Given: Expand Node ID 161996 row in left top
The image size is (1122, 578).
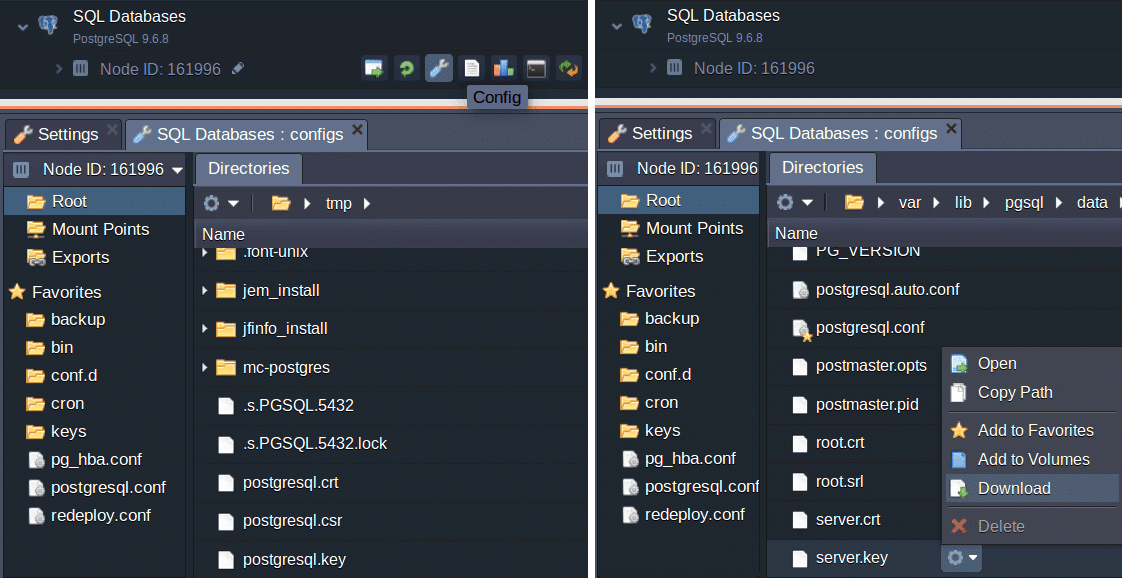Looking at the screenshot, I should coord(59,69).
